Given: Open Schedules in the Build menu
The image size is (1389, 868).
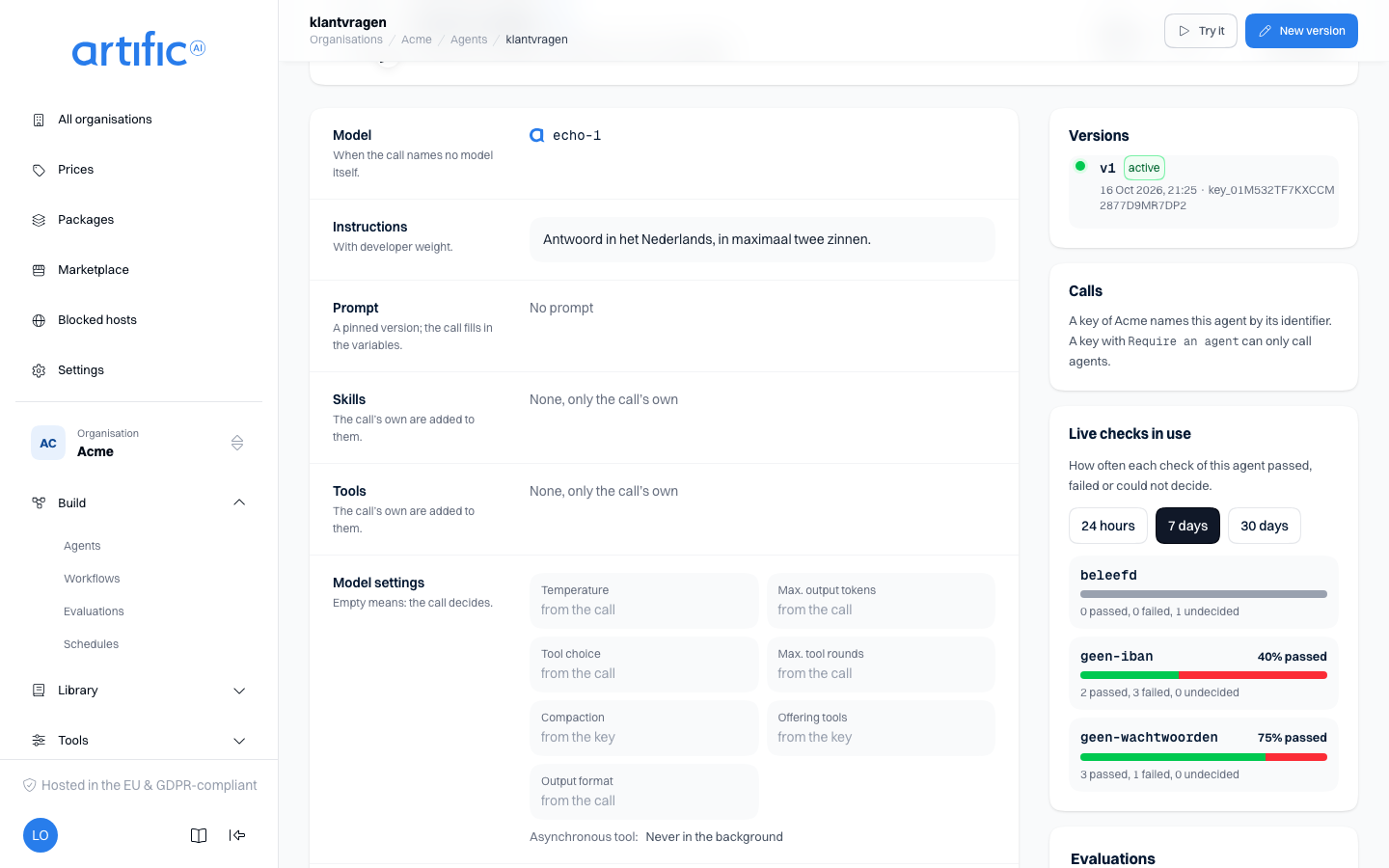Looking at the screenshot, I should point(91,644).
